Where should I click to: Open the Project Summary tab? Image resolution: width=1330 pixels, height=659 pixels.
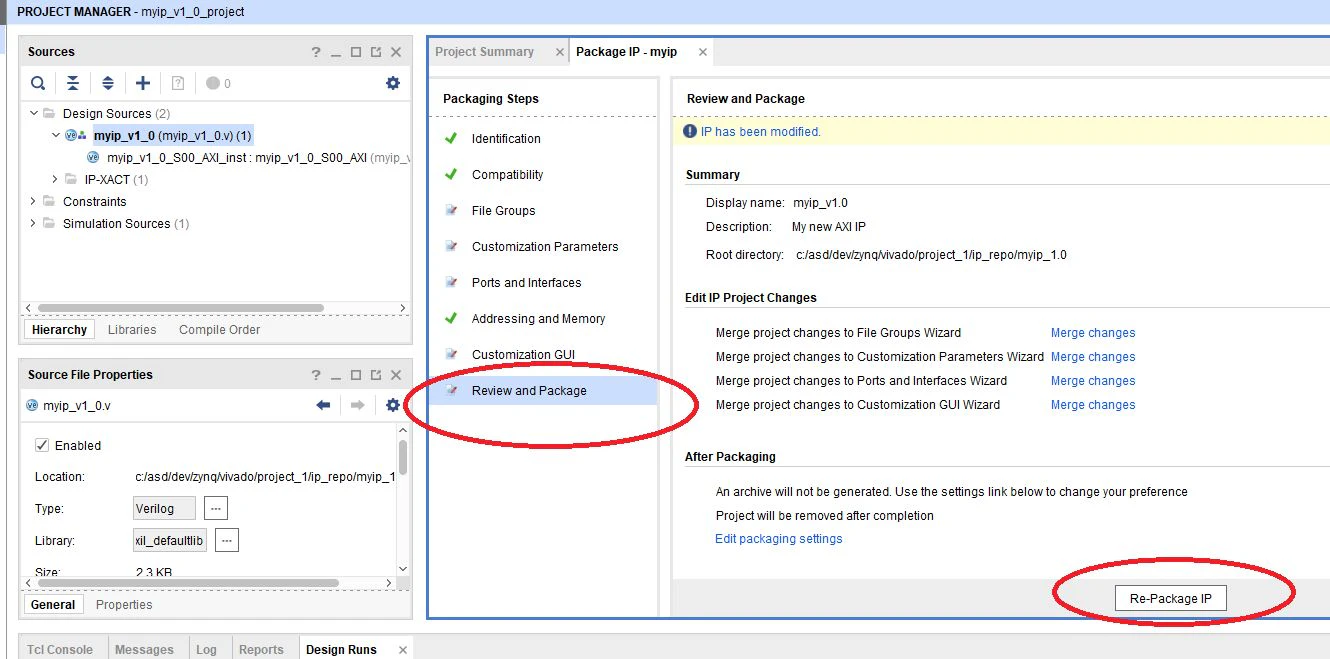click(484, 52)
